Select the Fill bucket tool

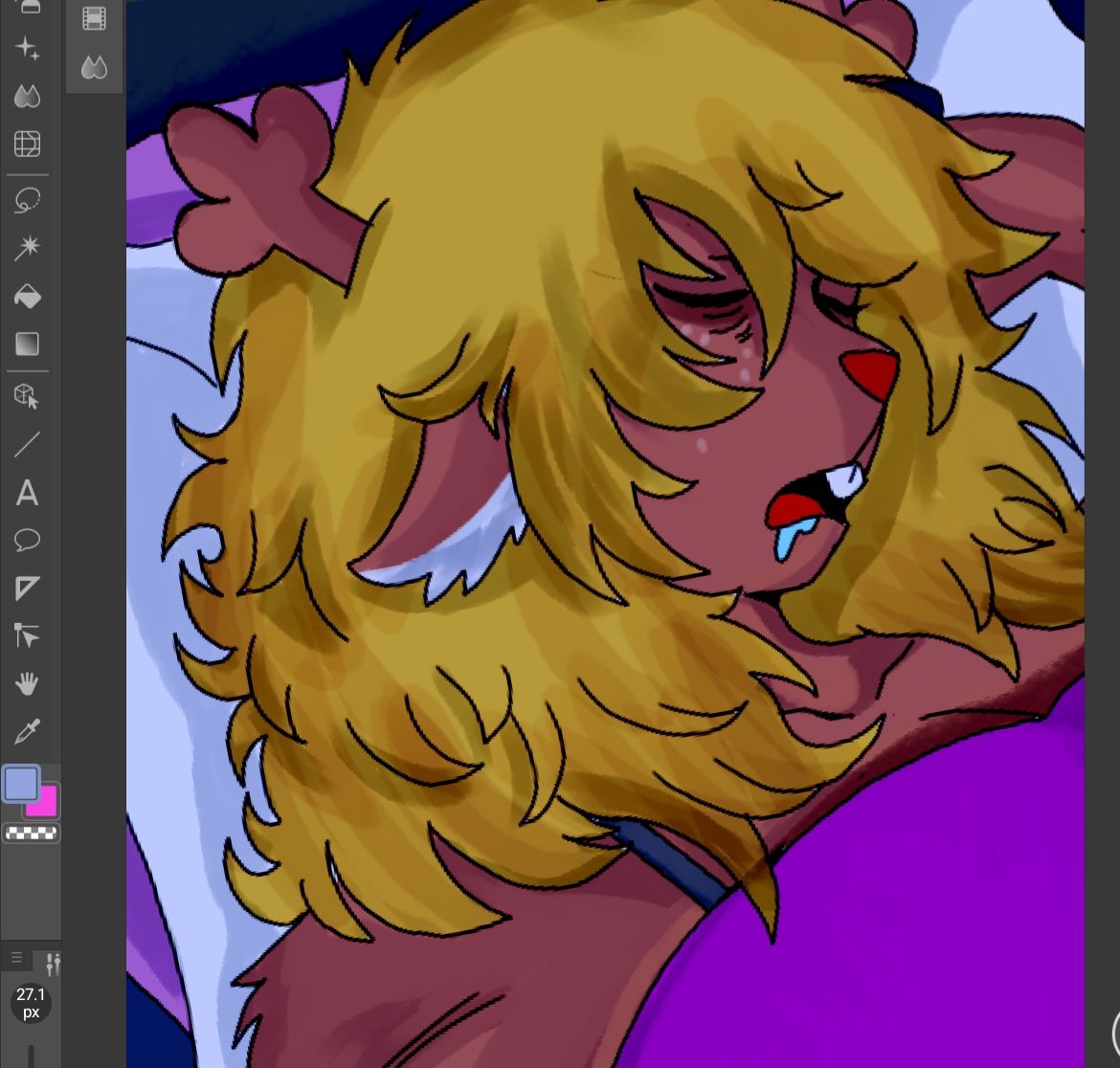click(27, 297)
